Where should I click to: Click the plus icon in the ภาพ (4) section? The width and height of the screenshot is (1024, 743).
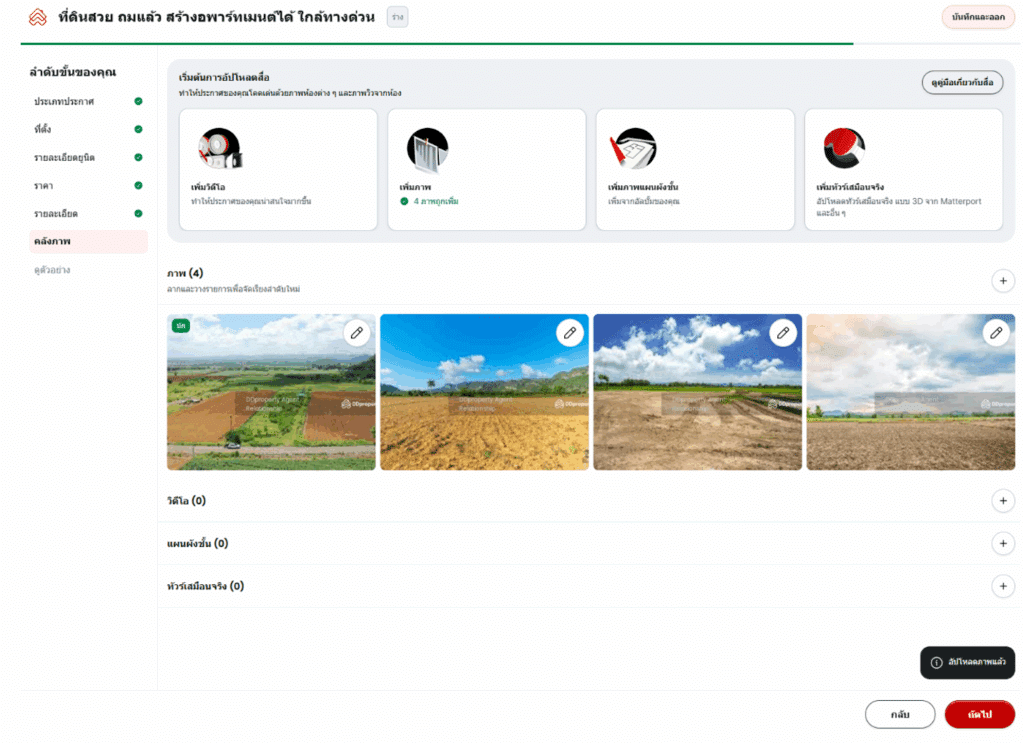coord(1003,280)
